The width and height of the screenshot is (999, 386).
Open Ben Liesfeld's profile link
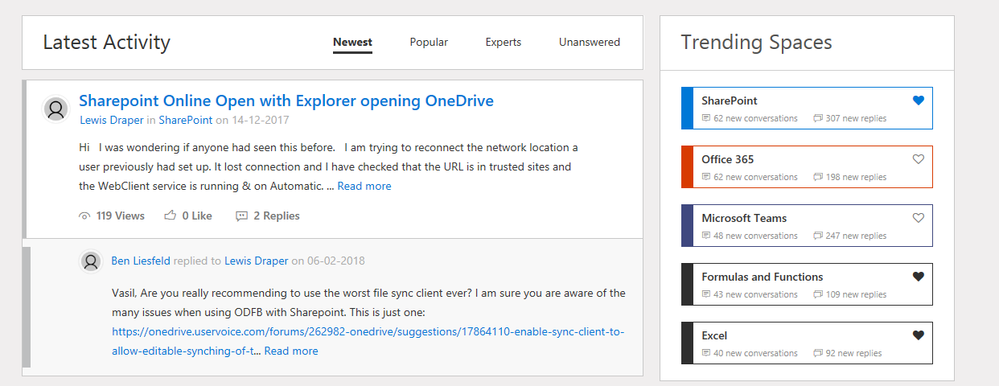141,261
